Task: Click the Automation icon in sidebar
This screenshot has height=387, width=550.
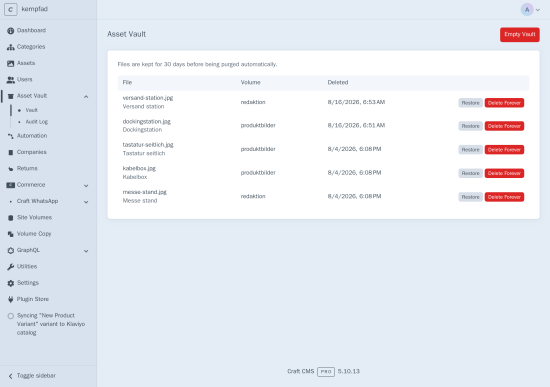Action: coord(11,136)
